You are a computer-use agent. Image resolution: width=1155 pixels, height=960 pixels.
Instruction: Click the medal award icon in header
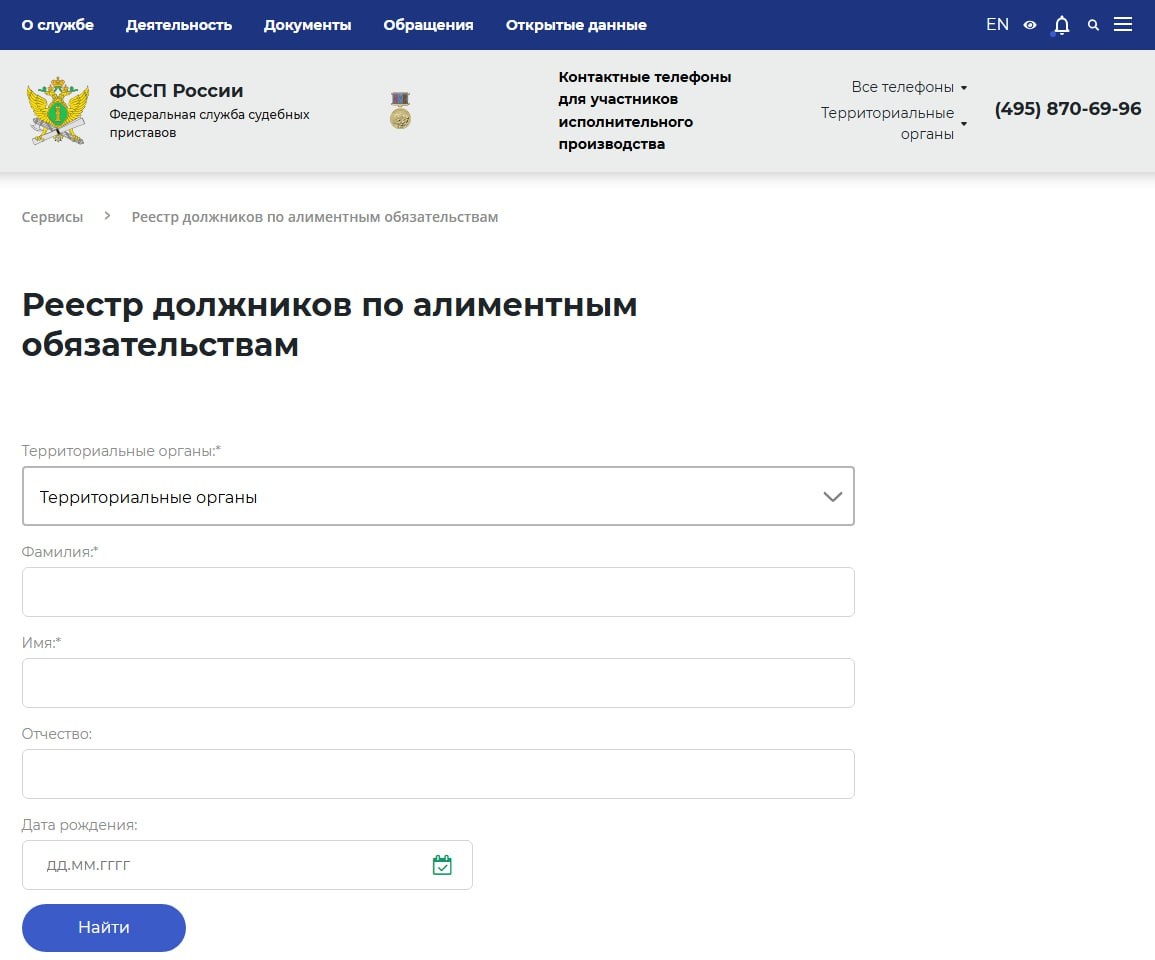(x=400, y=108)
